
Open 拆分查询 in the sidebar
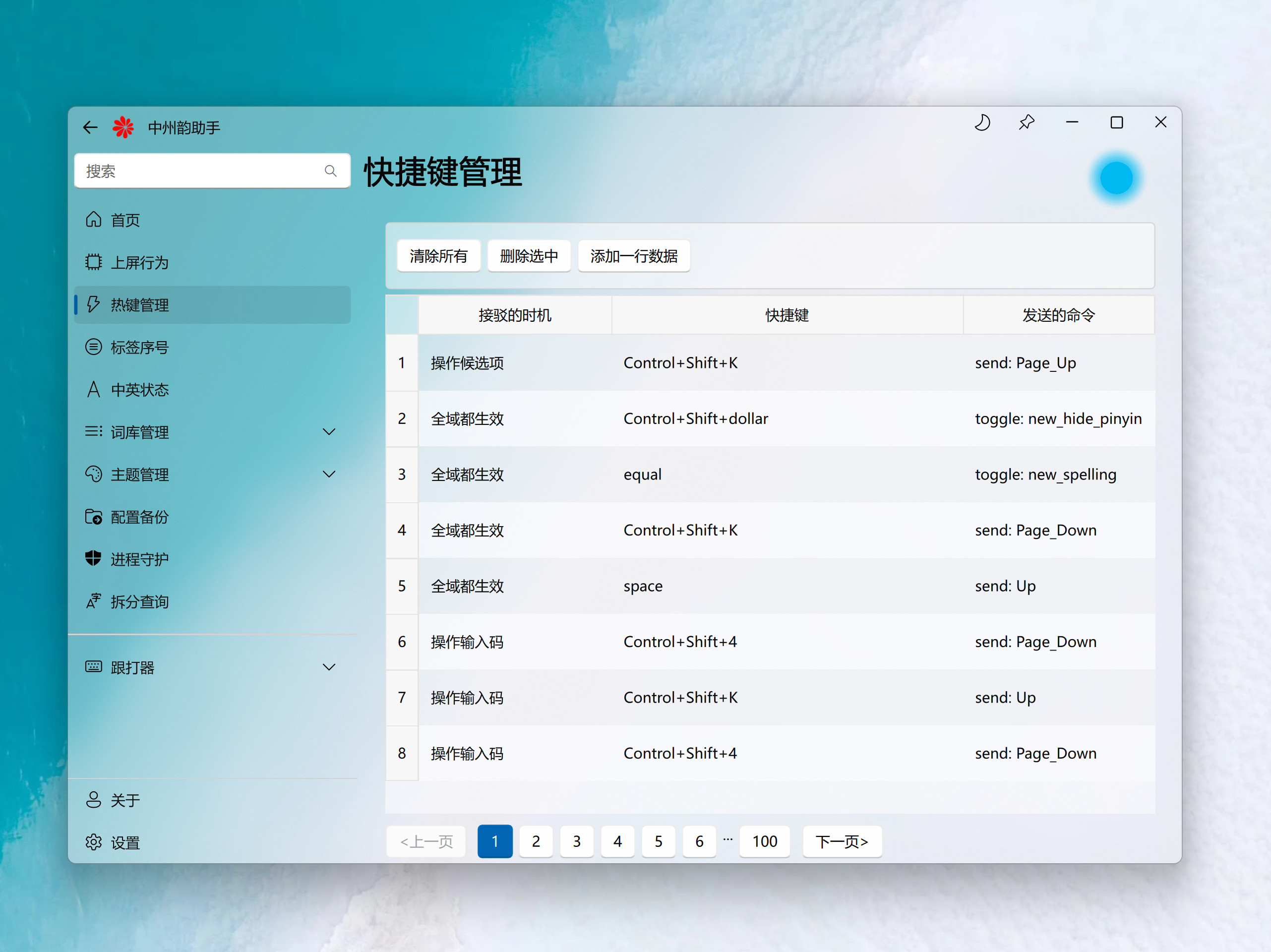[139, 601]
